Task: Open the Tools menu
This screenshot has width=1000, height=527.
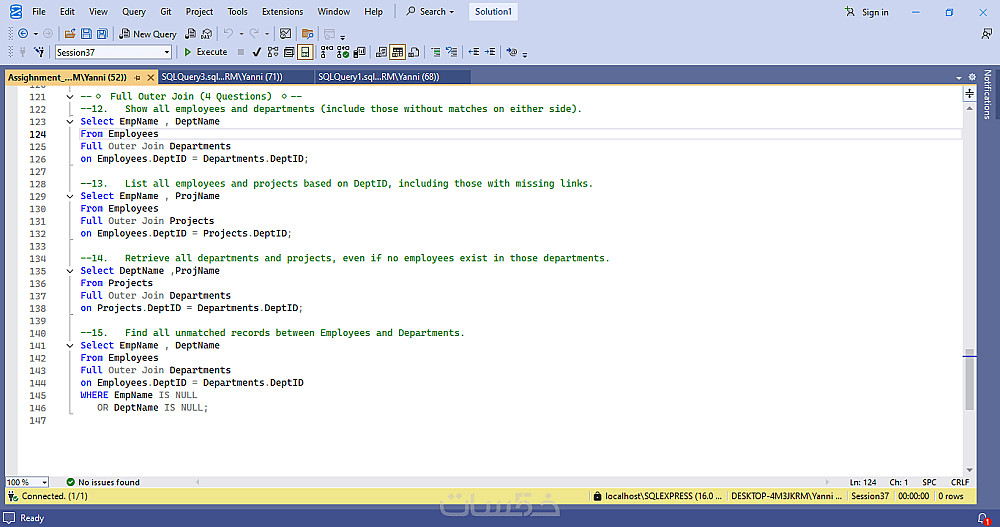Action: coord(237,11)
